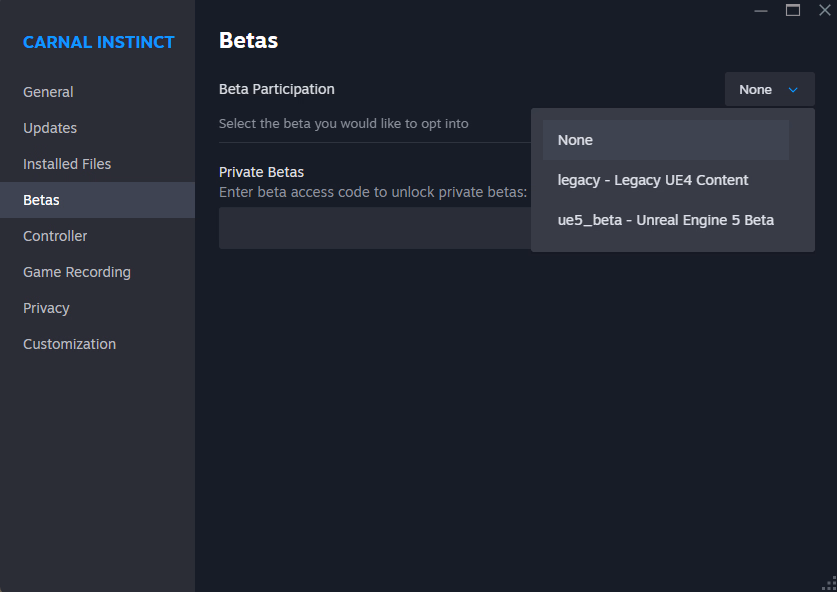Switch to Controller settings

click(55, 236)
